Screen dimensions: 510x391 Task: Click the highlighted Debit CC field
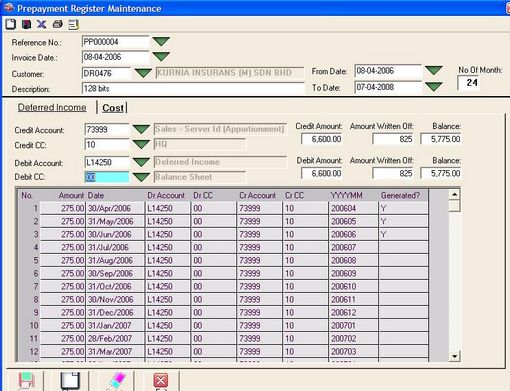(107, 177)
